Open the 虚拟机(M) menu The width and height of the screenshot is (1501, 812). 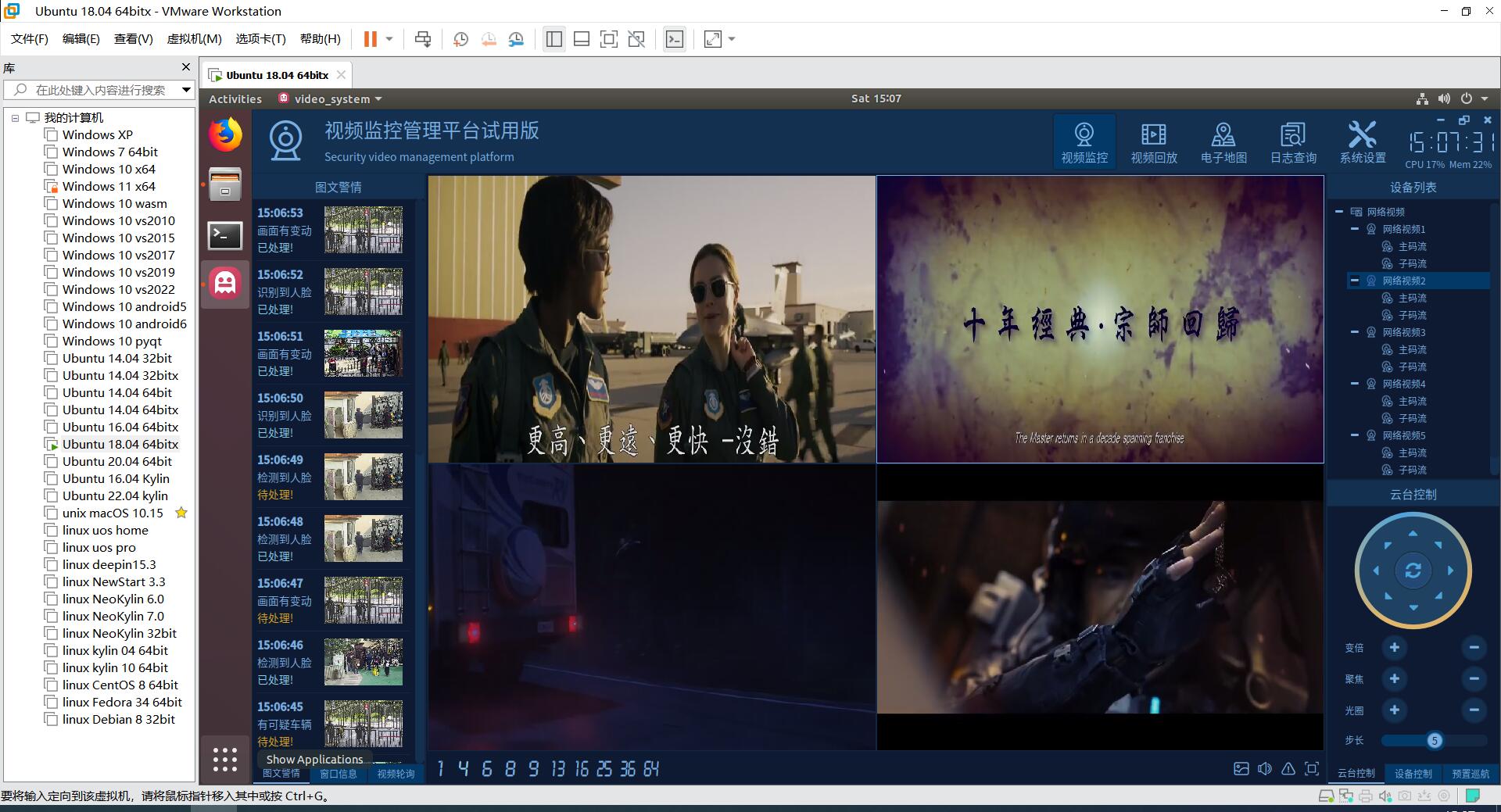pyautogui.click(x=194, y=39)
